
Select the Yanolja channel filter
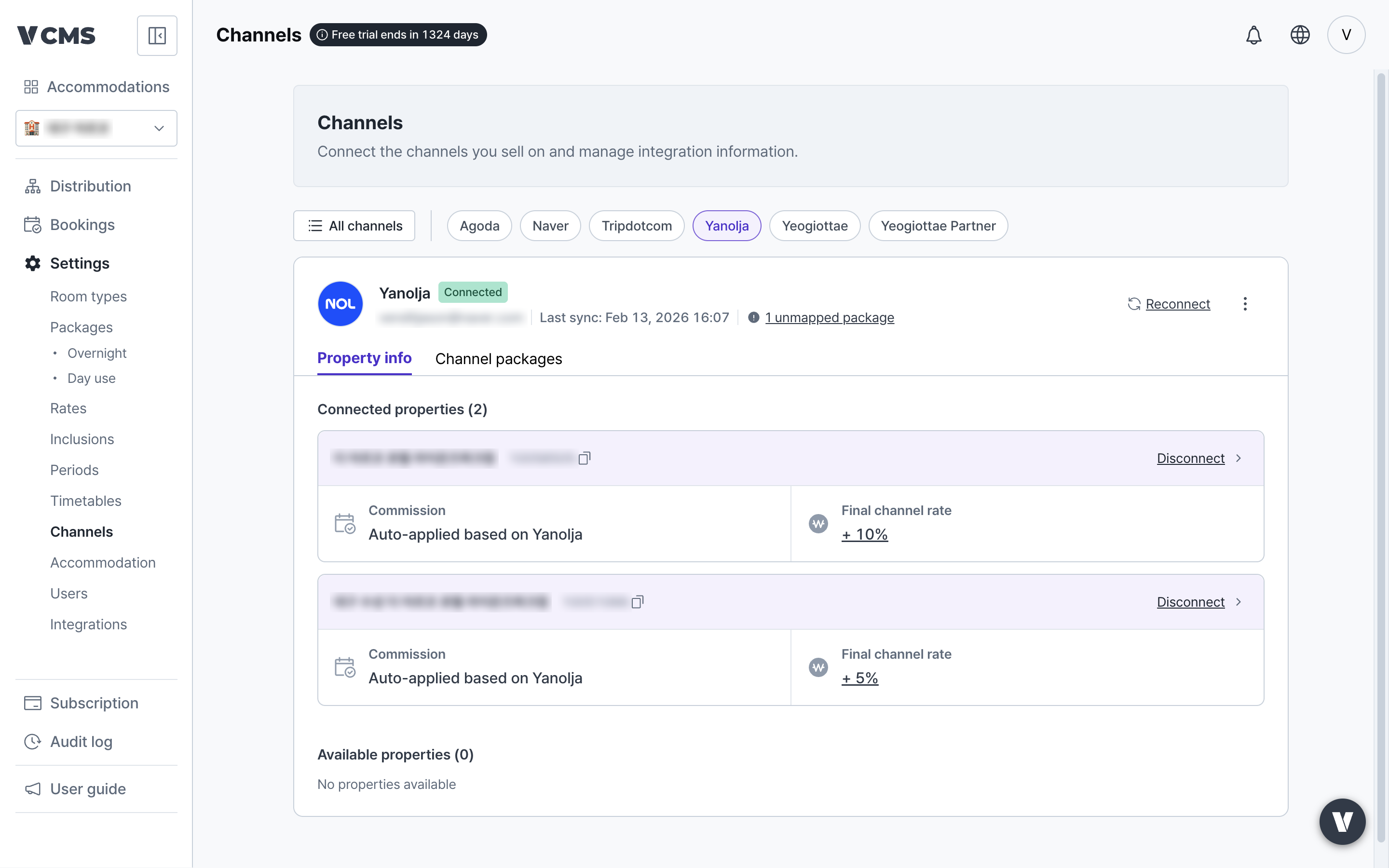point(727,226)
